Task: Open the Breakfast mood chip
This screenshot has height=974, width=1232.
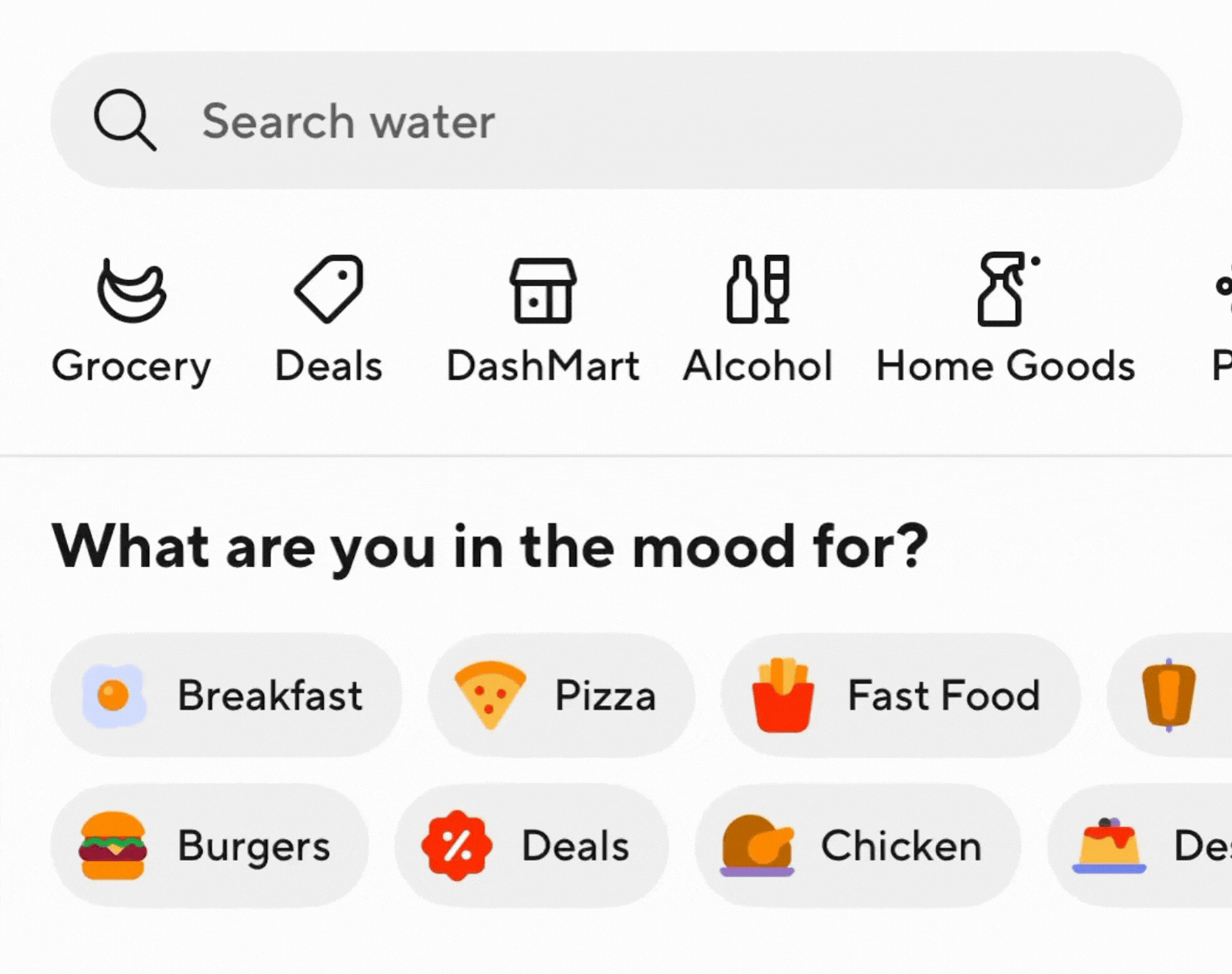Action: tap(228, 695)
